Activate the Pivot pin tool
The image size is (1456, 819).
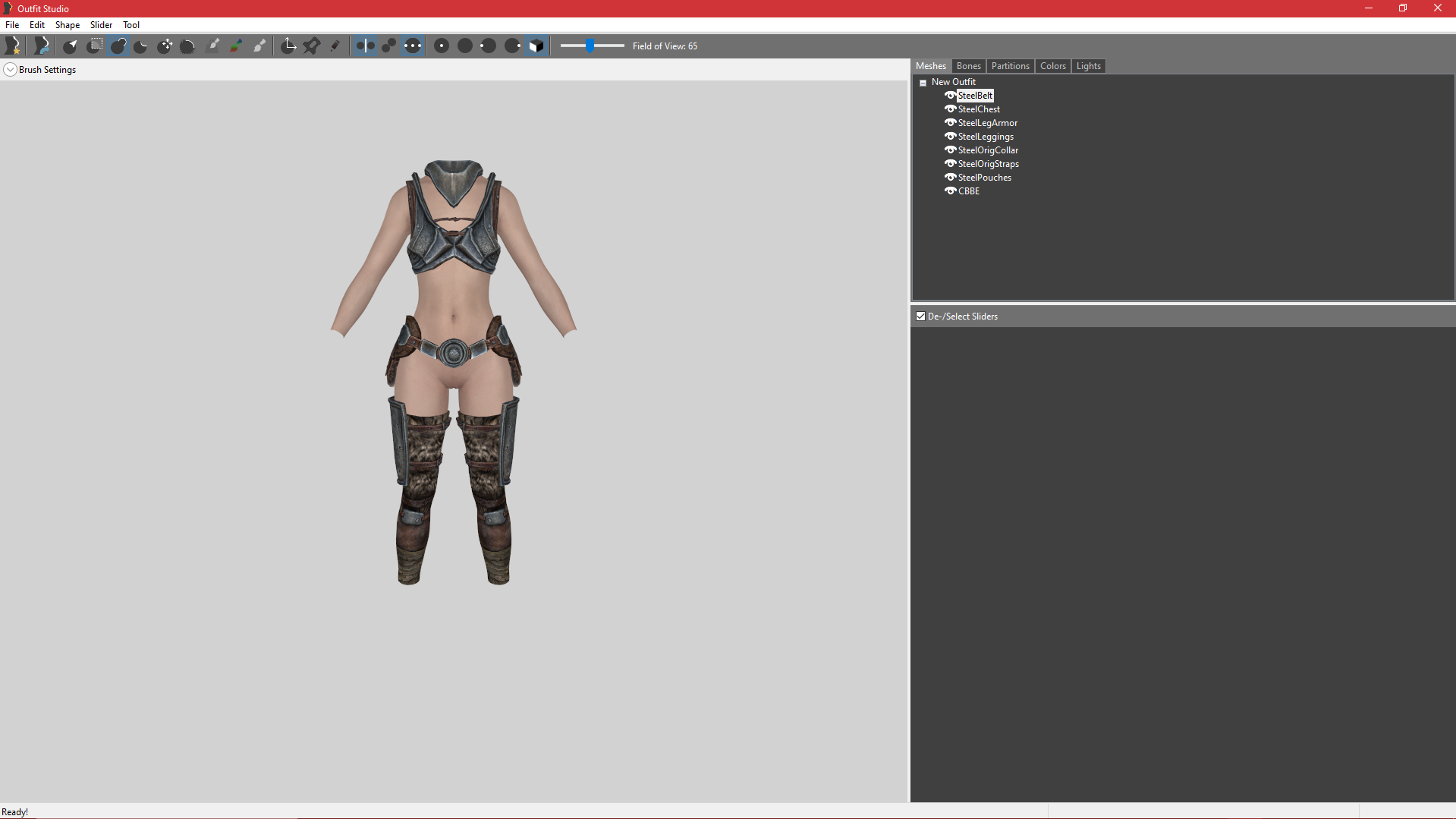point(312,46)
